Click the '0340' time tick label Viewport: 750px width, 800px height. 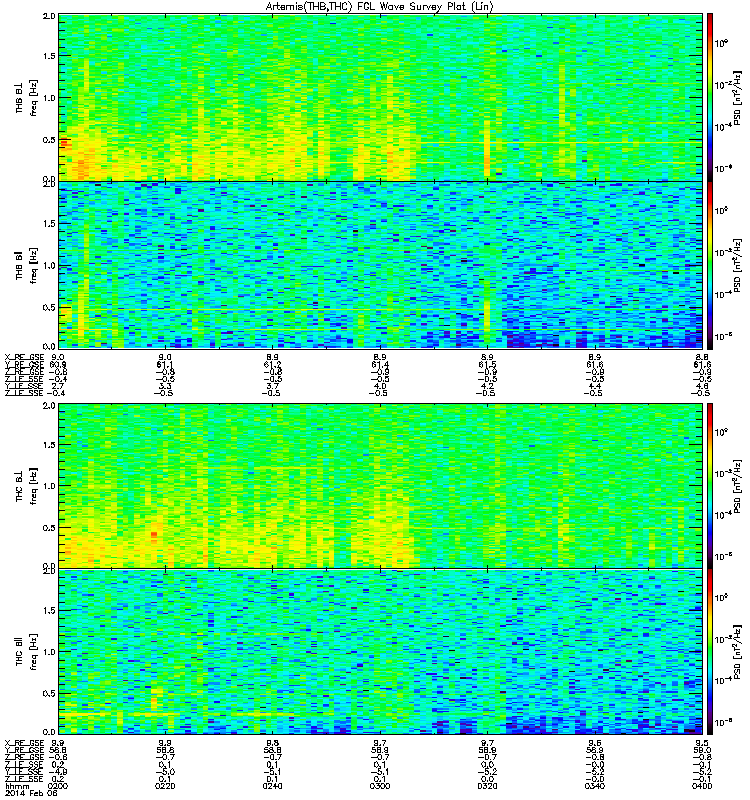595,786
